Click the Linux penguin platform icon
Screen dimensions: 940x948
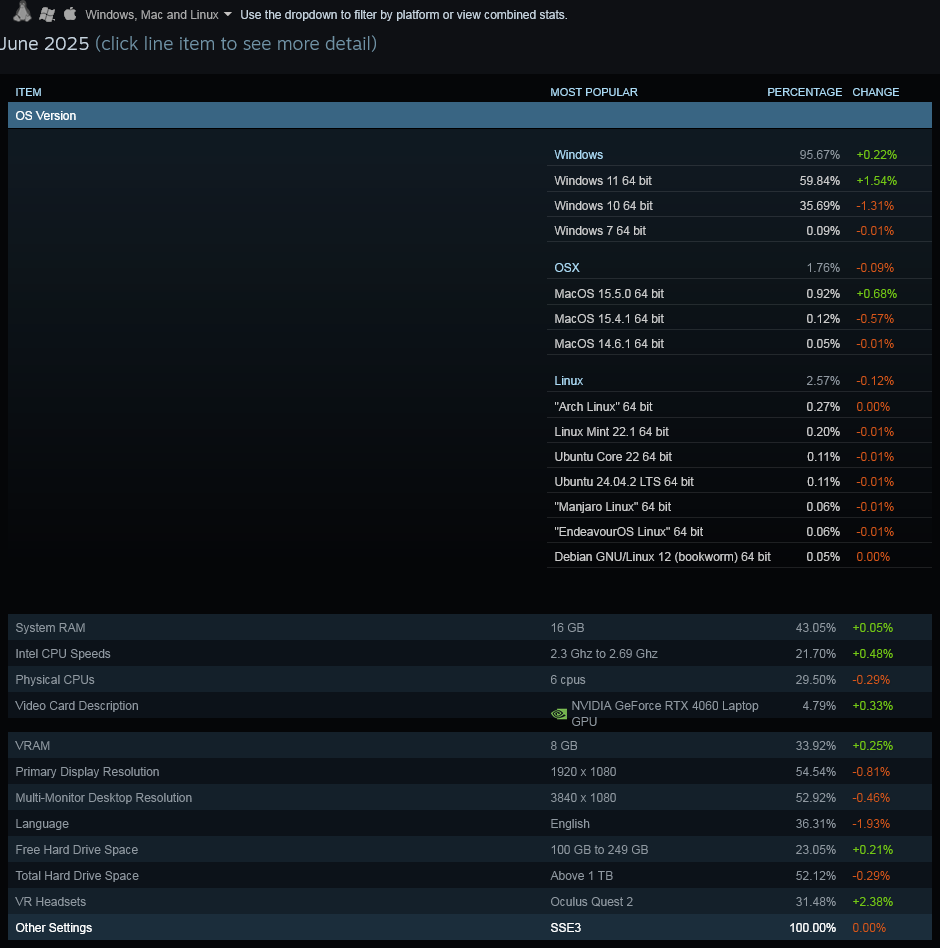(22, 11)
